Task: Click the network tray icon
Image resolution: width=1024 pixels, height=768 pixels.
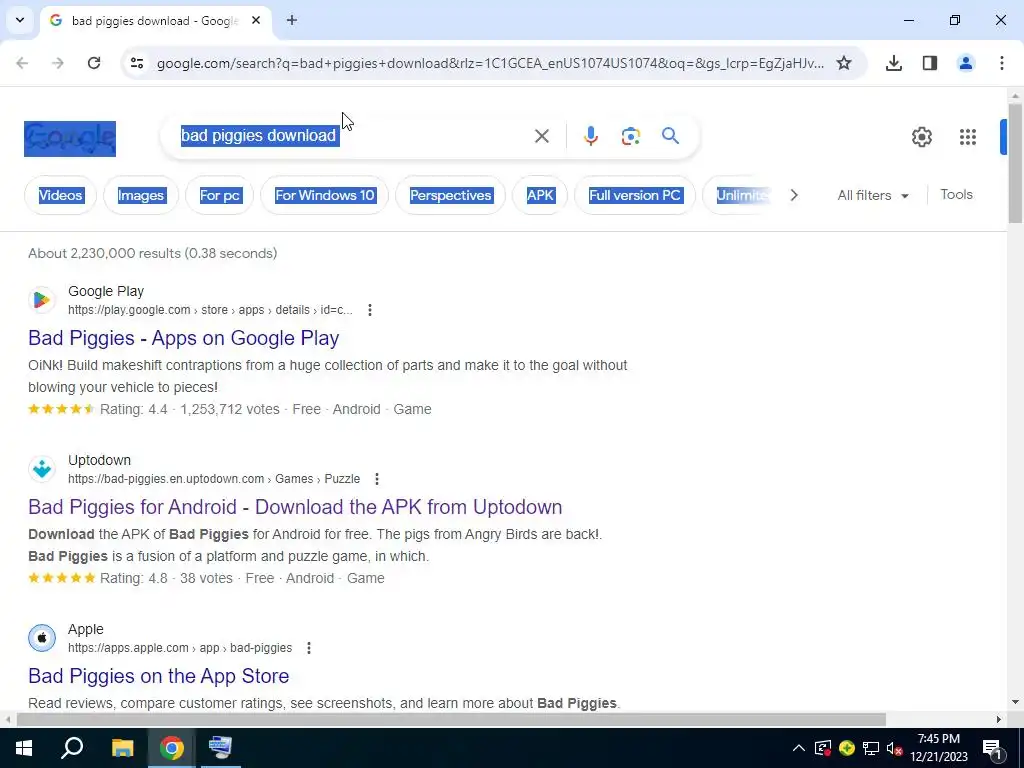Action: click(x=871, y=748)
